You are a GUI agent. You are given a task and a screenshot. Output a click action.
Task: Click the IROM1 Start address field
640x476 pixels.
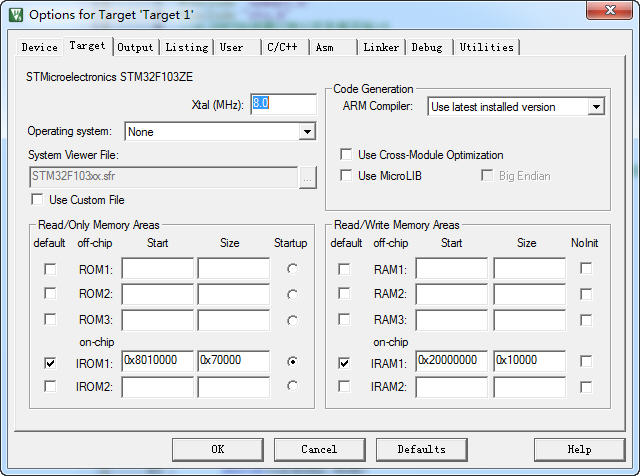click(157, 361)
